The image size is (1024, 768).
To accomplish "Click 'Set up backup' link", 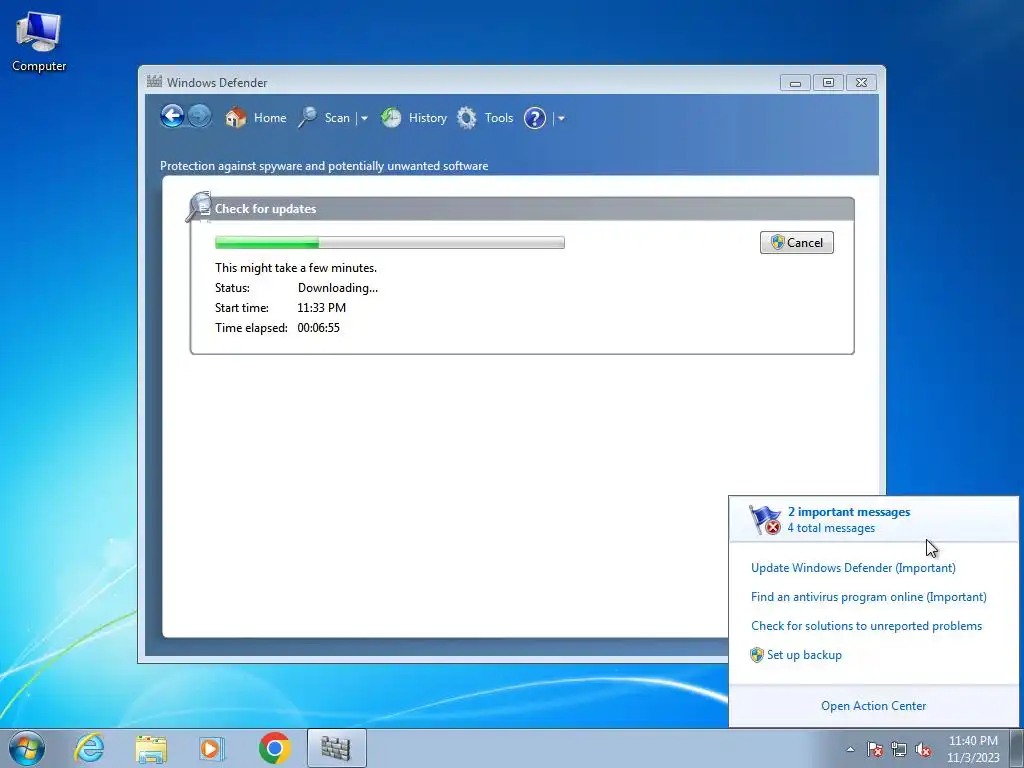I will click(805, 655).
